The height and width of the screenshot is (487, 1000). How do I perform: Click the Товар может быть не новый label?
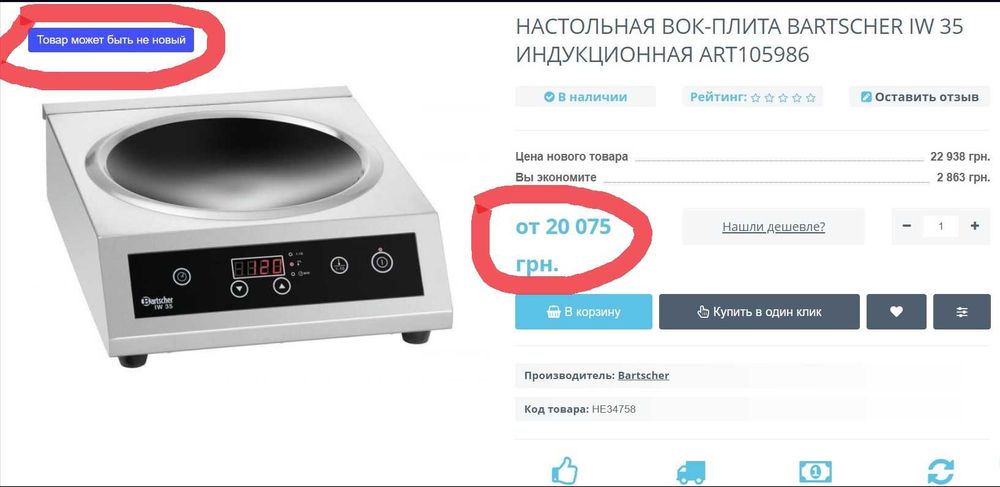(x=111, y=40)
